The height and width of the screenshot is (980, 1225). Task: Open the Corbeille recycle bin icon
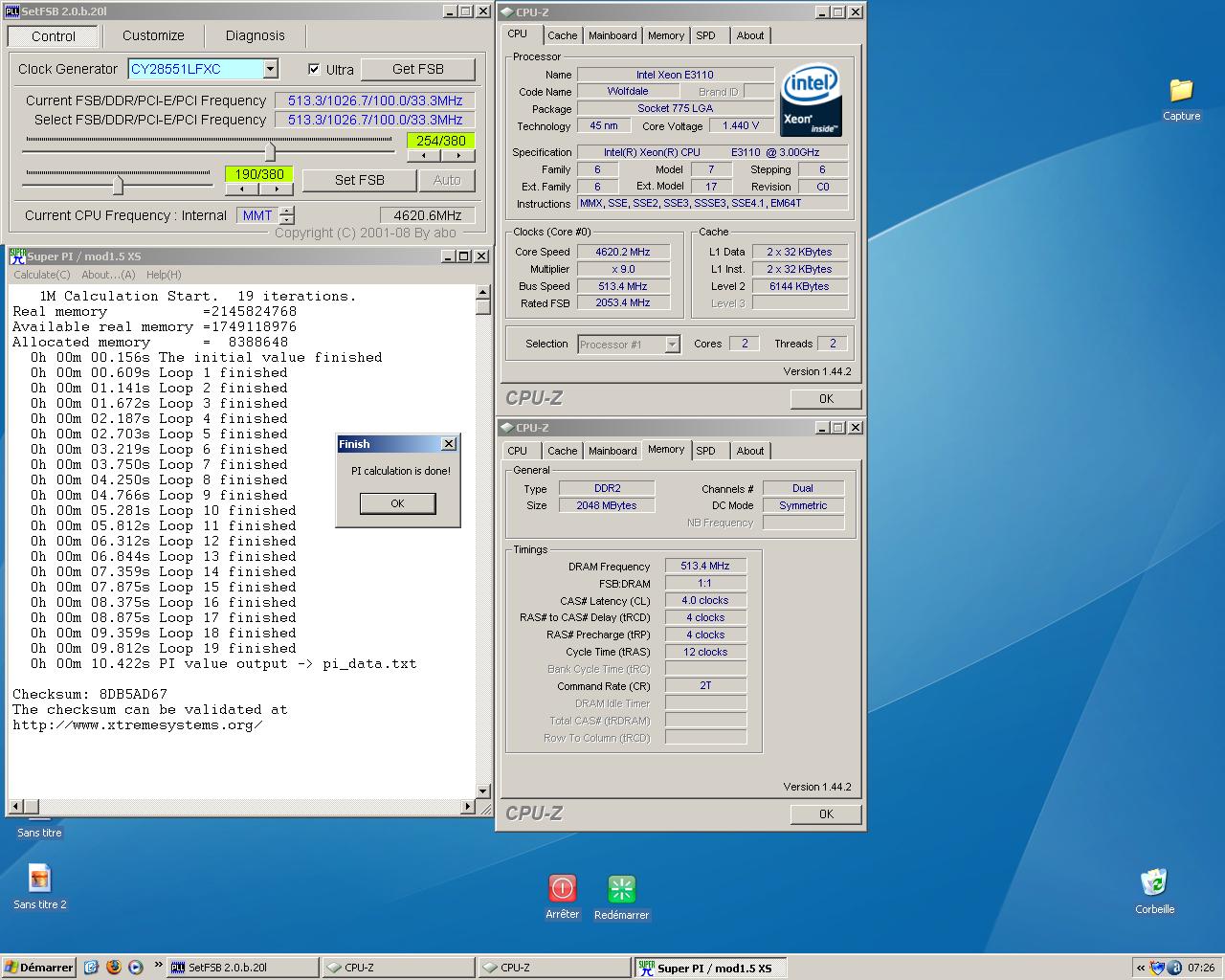click(x=1154, y=891)
